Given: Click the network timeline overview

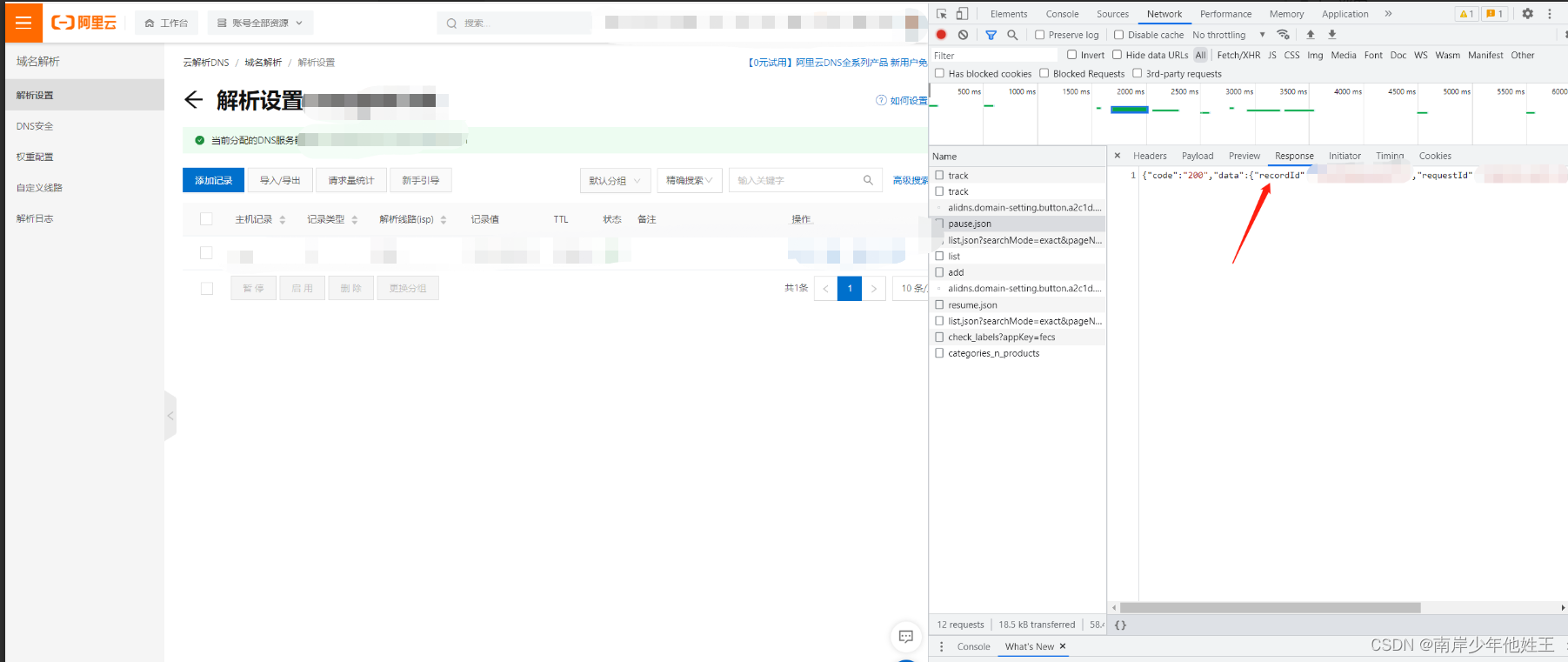Looking at the screenshot, I should click(x=1248, y=114).
